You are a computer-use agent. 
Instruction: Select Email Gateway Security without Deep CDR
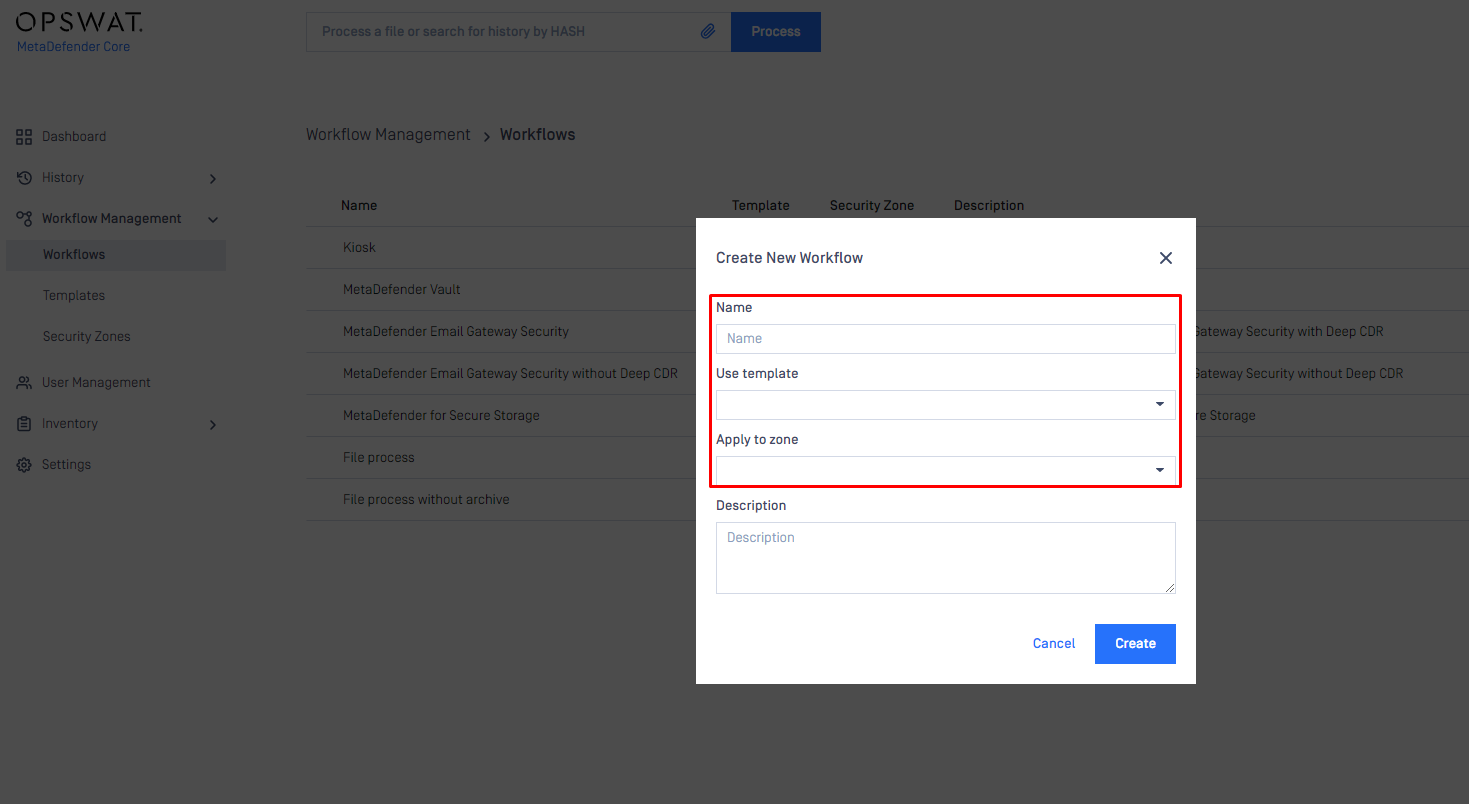tap(510, 374)
